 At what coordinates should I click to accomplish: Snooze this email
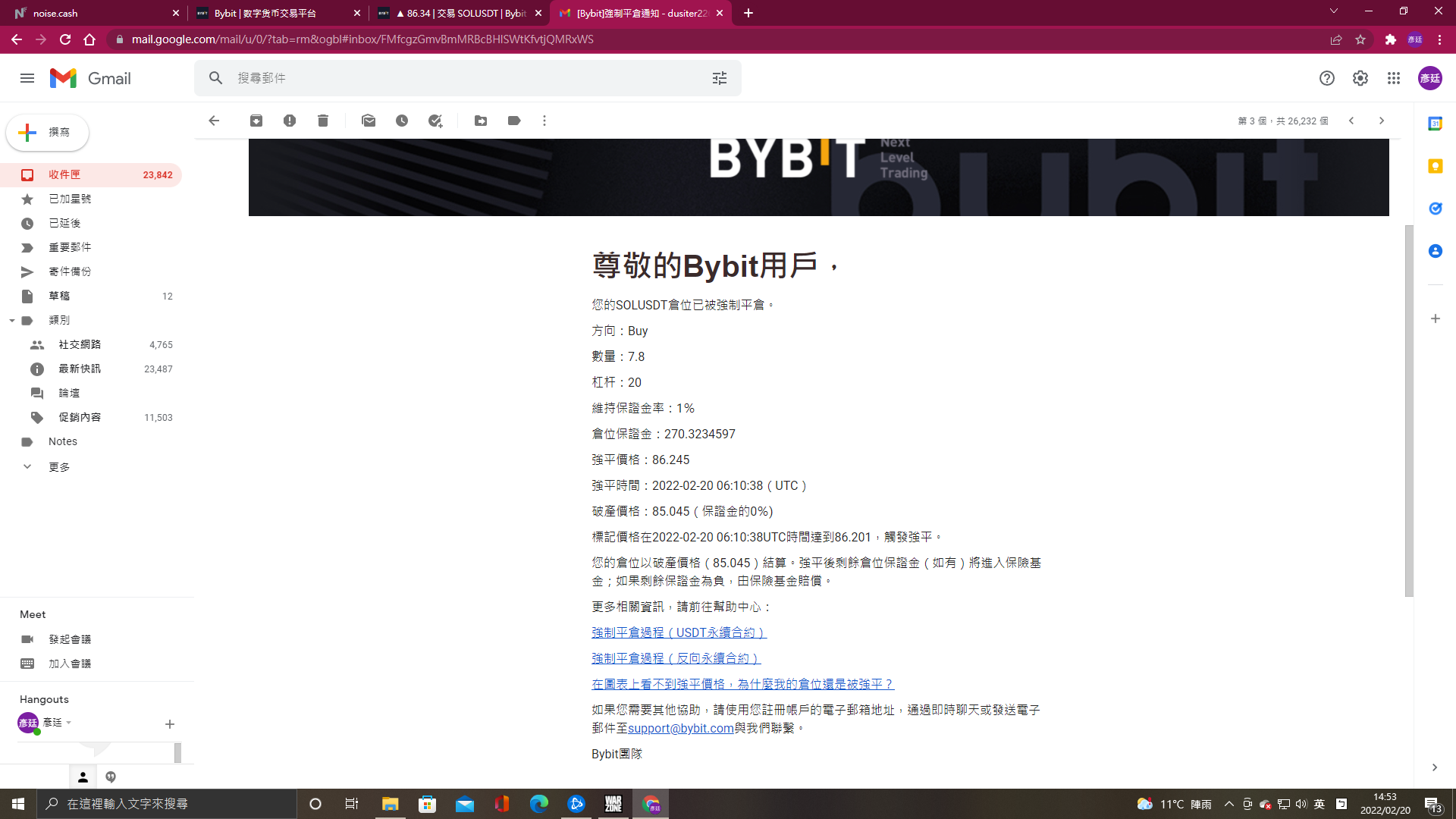pos(402,121)
